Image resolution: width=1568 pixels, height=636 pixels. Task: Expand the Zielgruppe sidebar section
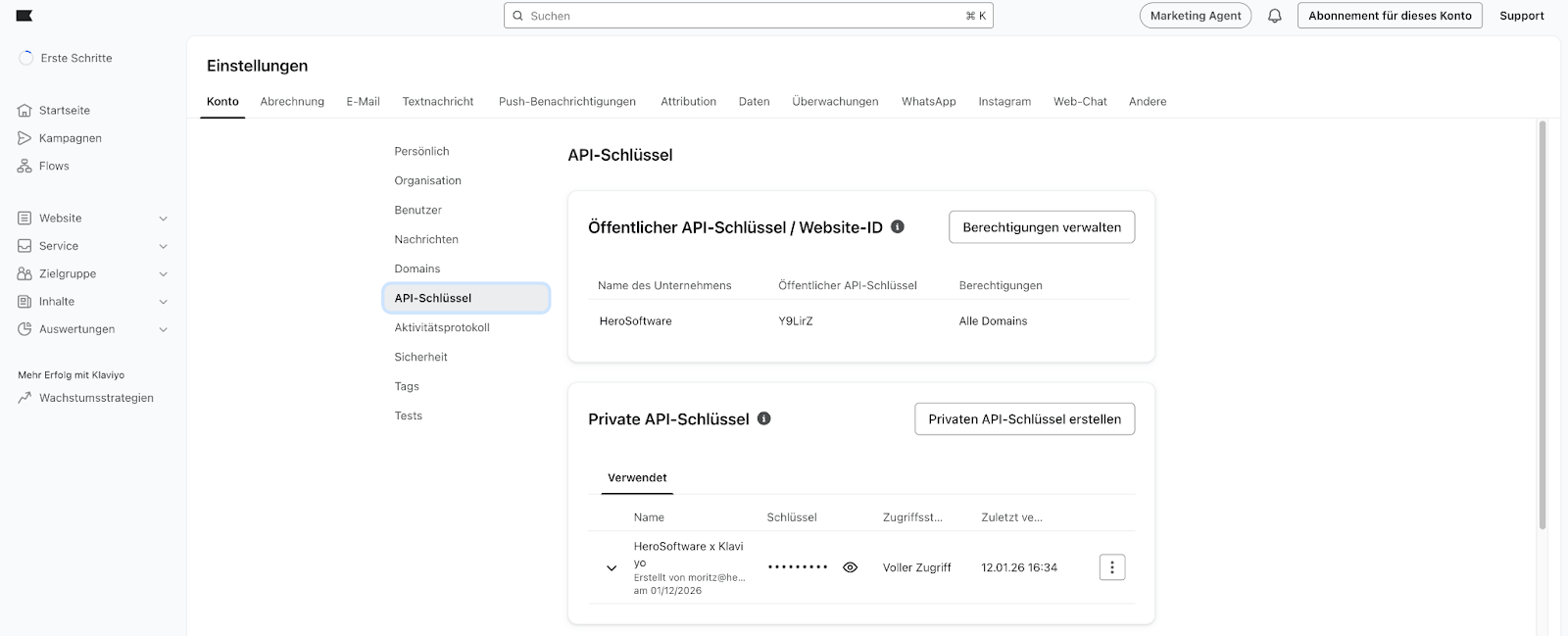[x=164, y=273]
